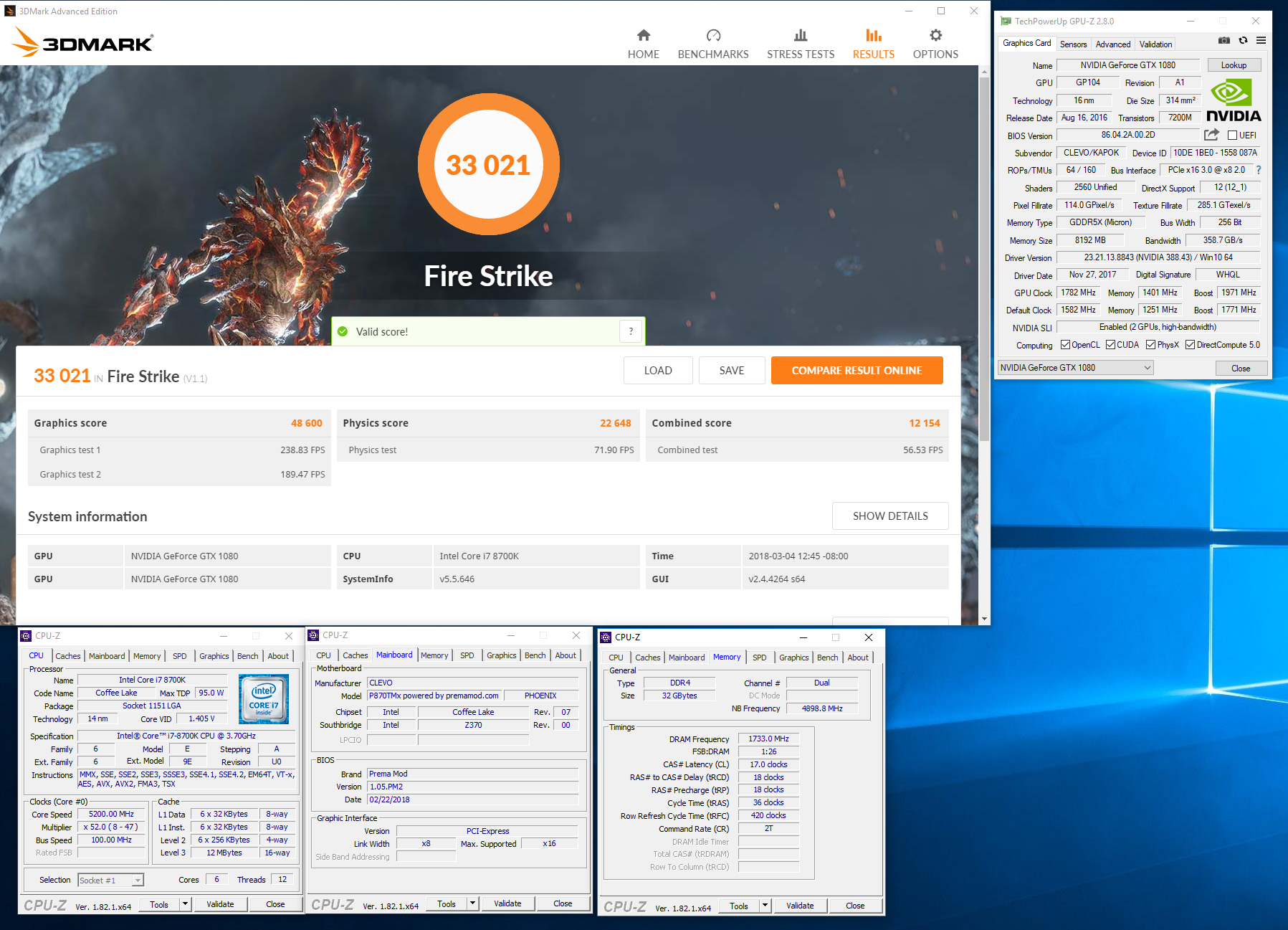Open the Socket #1 Selection dropdown
The image size is (1288, 930).
click(111, 880)
